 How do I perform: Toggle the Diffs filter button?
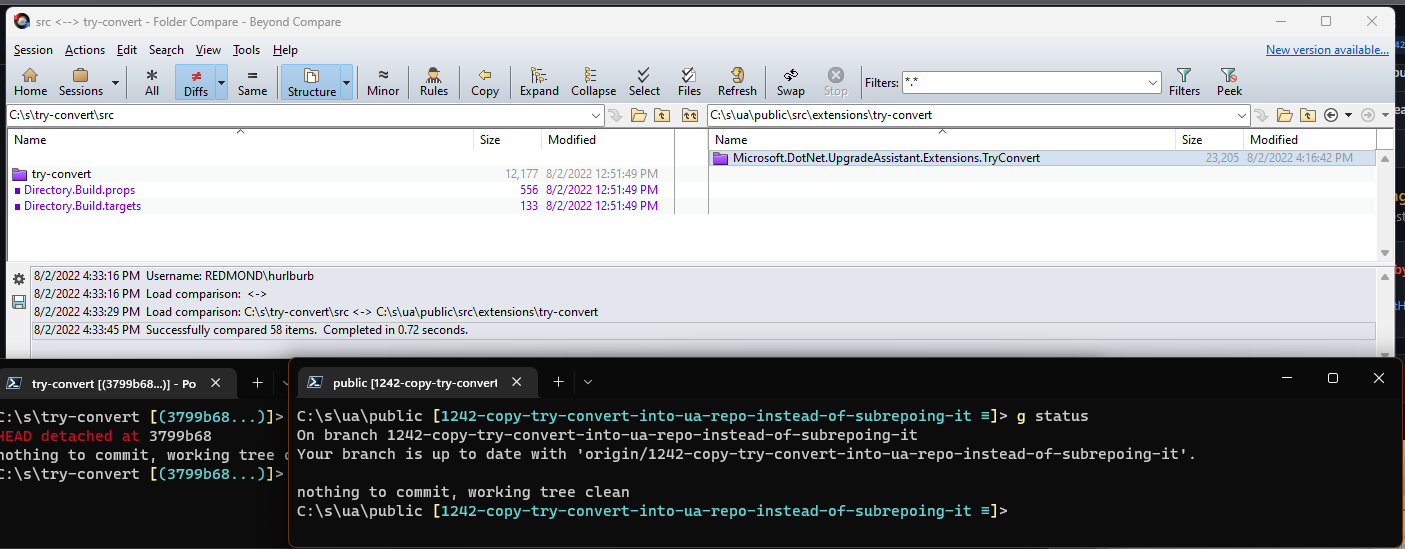click(x=196, y=82)
